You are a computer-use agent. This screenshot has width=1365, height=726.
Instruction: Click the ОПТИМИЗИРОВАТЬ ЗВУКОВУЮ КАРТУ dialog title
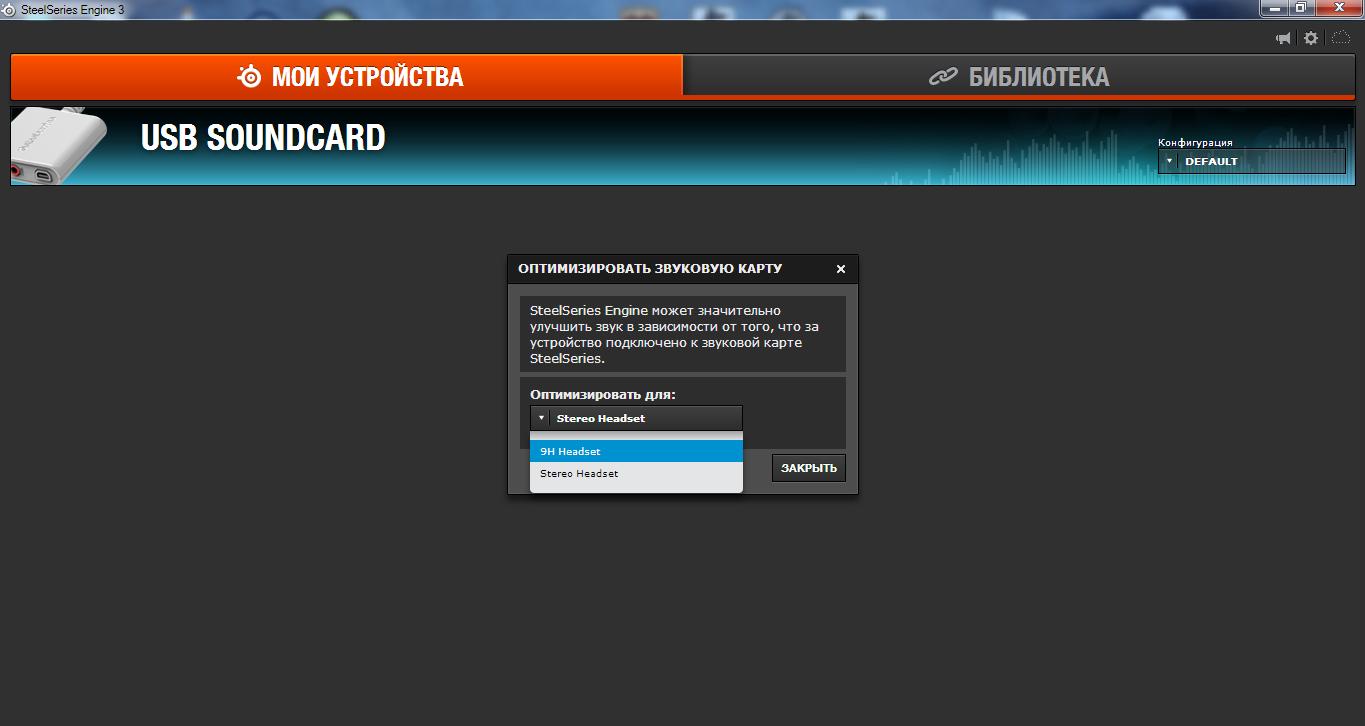tap(650, 269)
